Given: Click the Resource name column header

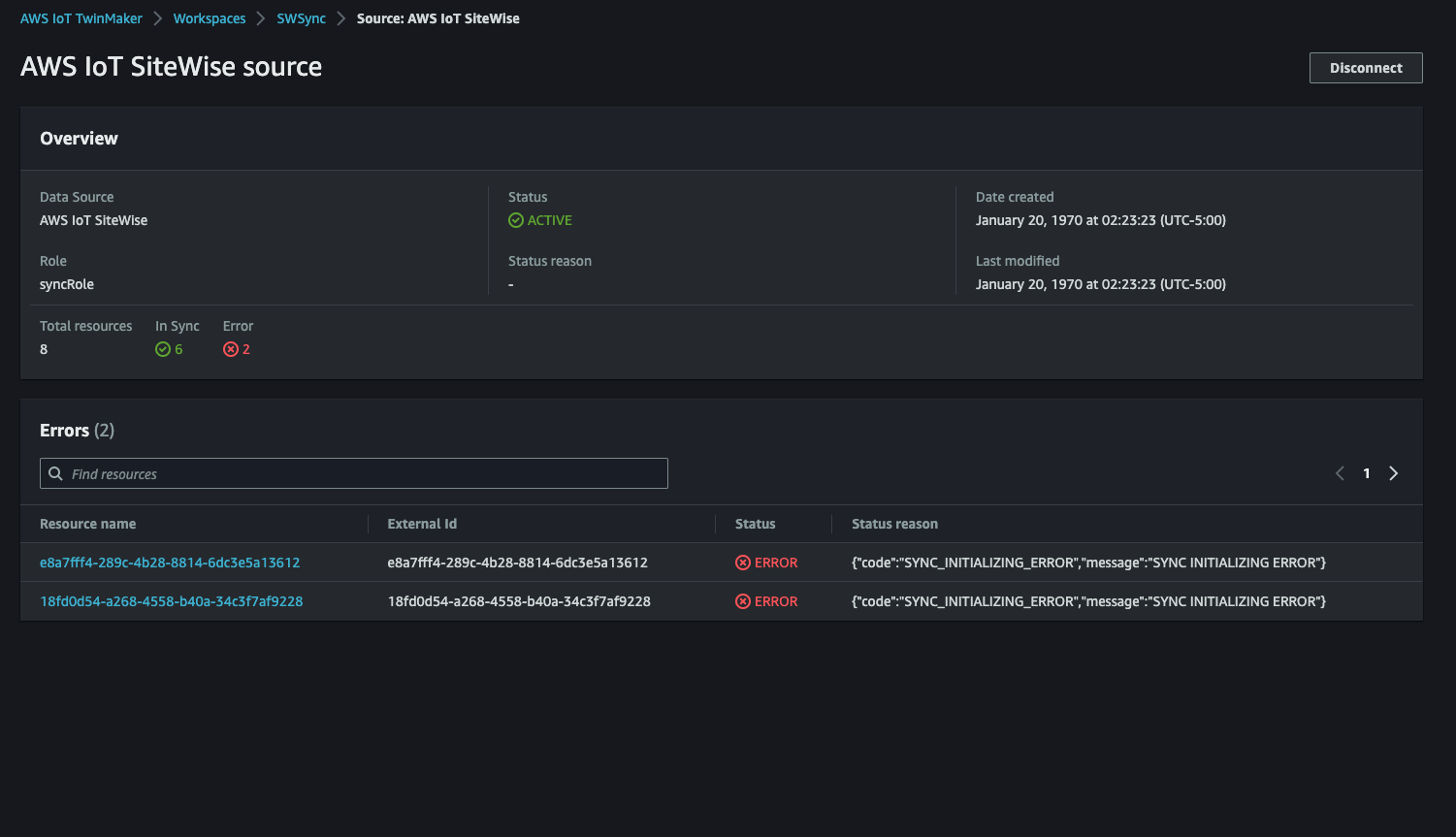Looking at the screenshot, I should point(87,523).
